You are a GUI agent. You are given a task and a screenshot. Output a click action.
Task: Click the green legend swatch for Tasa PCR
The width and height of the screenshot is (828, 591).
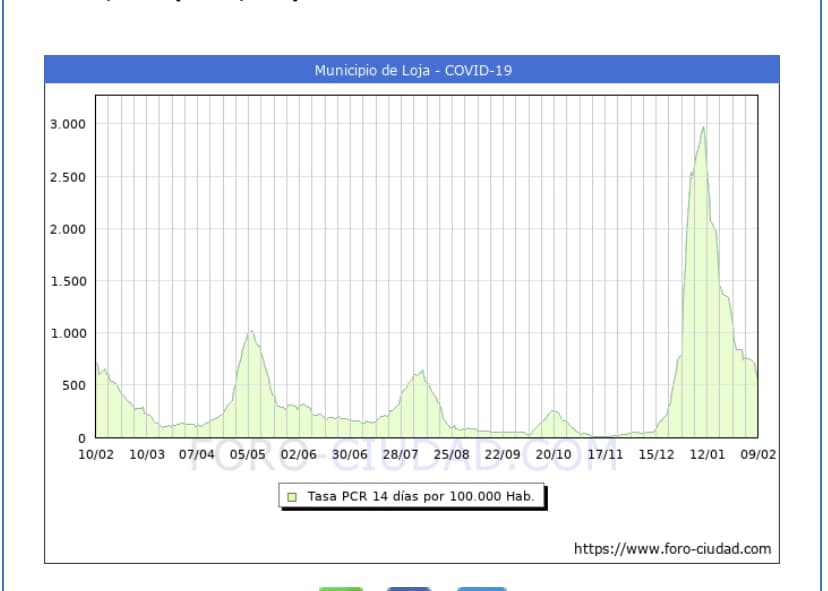(292, 496)
